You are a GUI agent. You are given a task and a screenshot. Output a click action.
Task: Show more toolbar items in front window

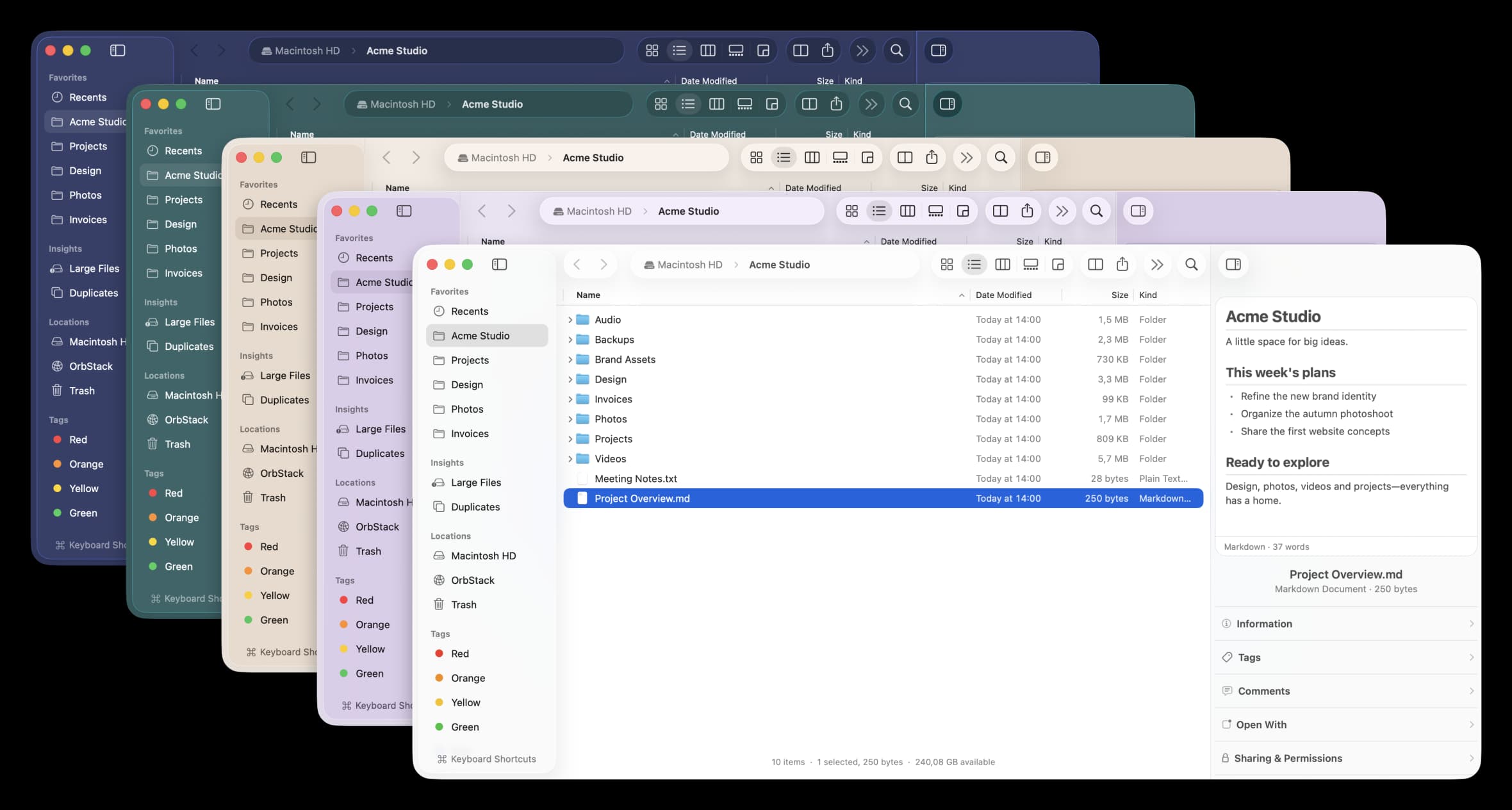pos(1156,265)
